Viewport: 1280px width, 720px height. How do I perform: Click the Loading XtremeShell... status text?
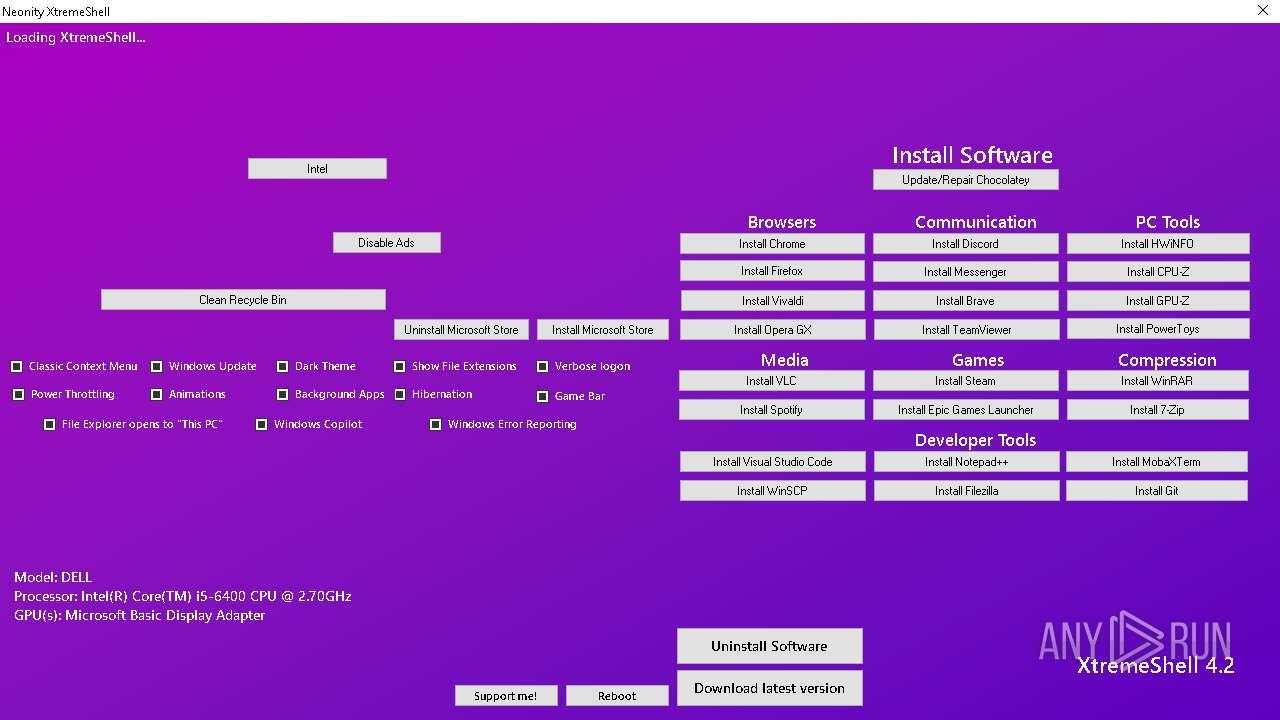[x=76, y=37]
